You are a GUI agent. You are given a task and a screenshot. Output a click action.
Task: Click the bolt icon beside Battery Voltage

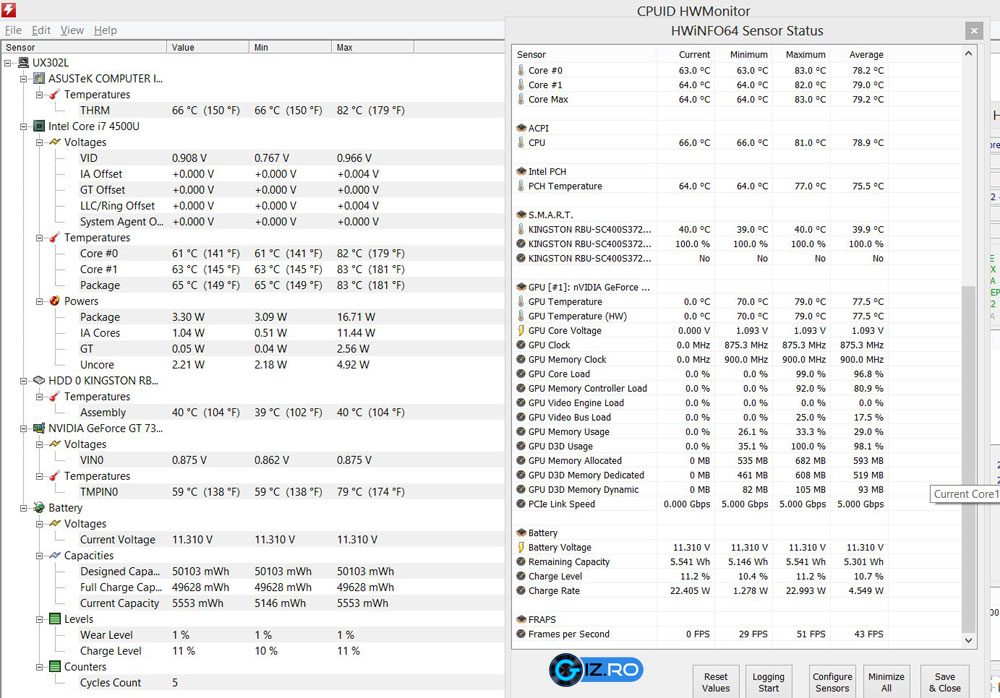click(x=521, y=547)
